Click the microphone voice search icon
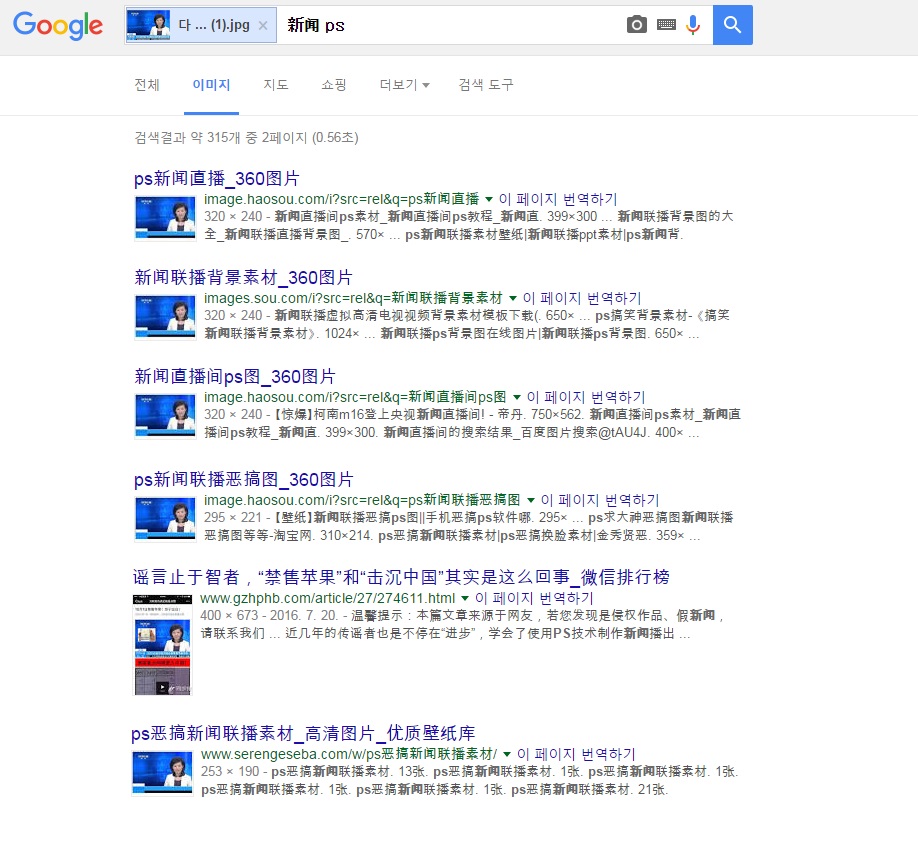 pyautogui.click(x=693, y=25)
